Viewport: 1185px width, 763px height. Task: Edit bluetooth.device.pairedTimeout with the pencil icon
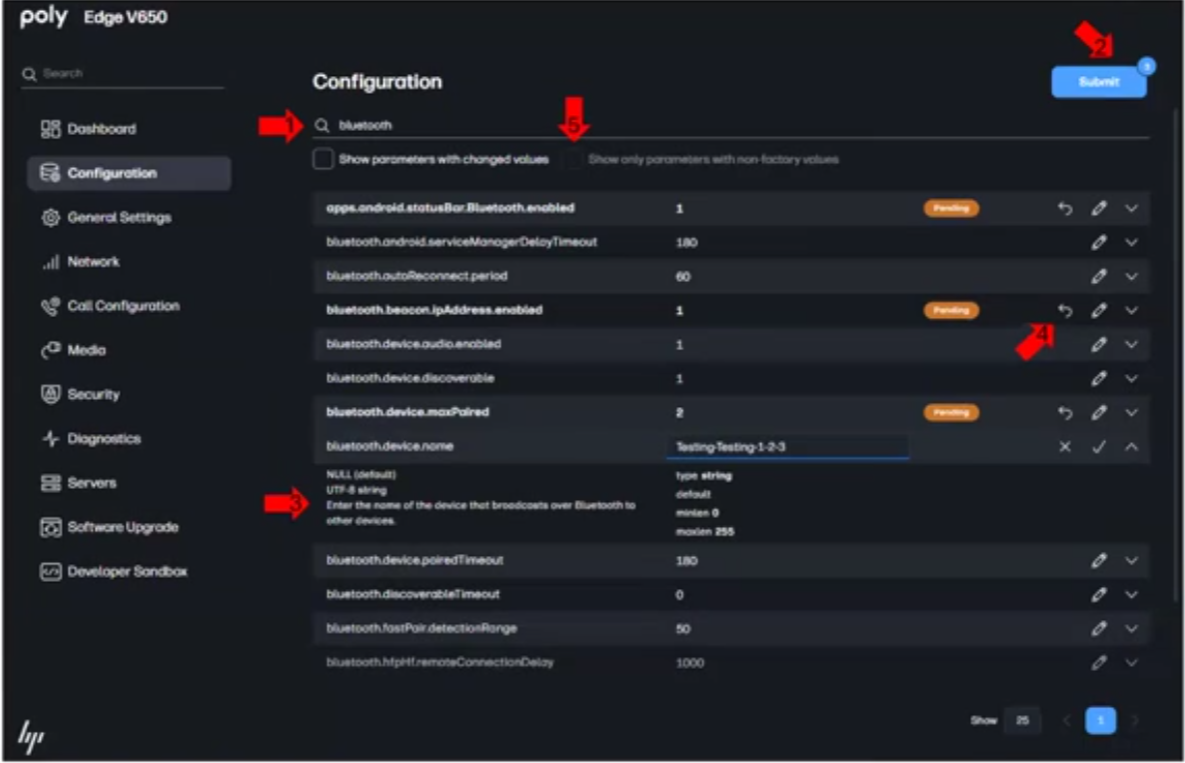coord(1099,561)
